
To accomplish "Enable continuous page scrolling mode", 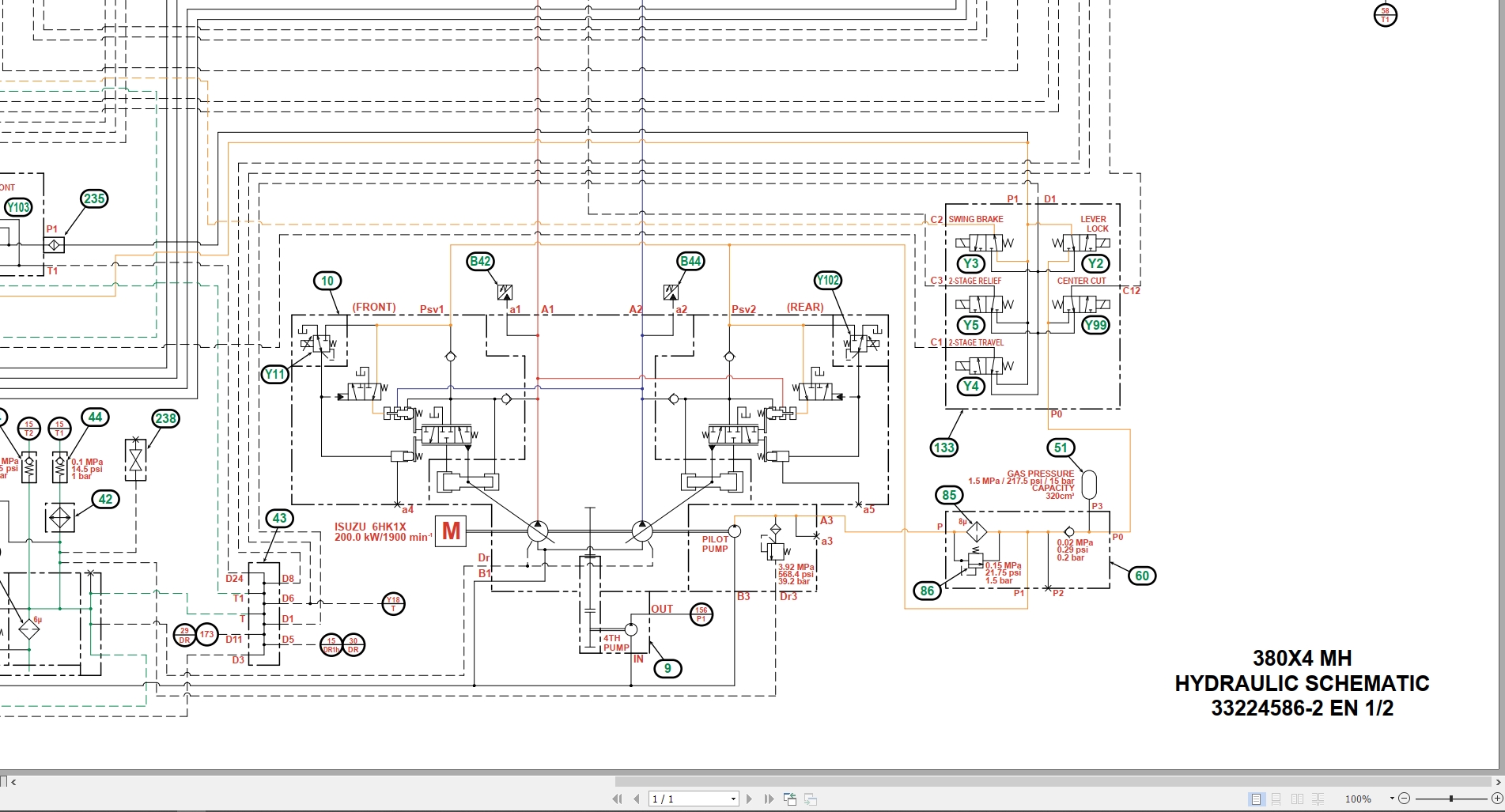I will (x=1276, y=799).
